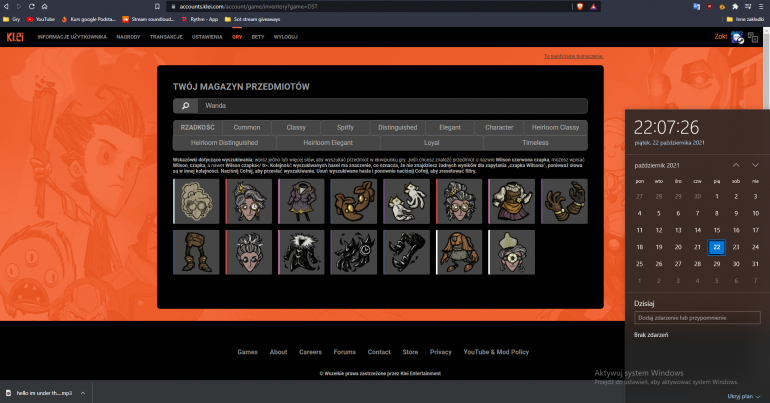The width and height of the screenshot is (770, 403).
Task: Filter by Heirloom Classy rarity
Action: click(x=555, y=128)
